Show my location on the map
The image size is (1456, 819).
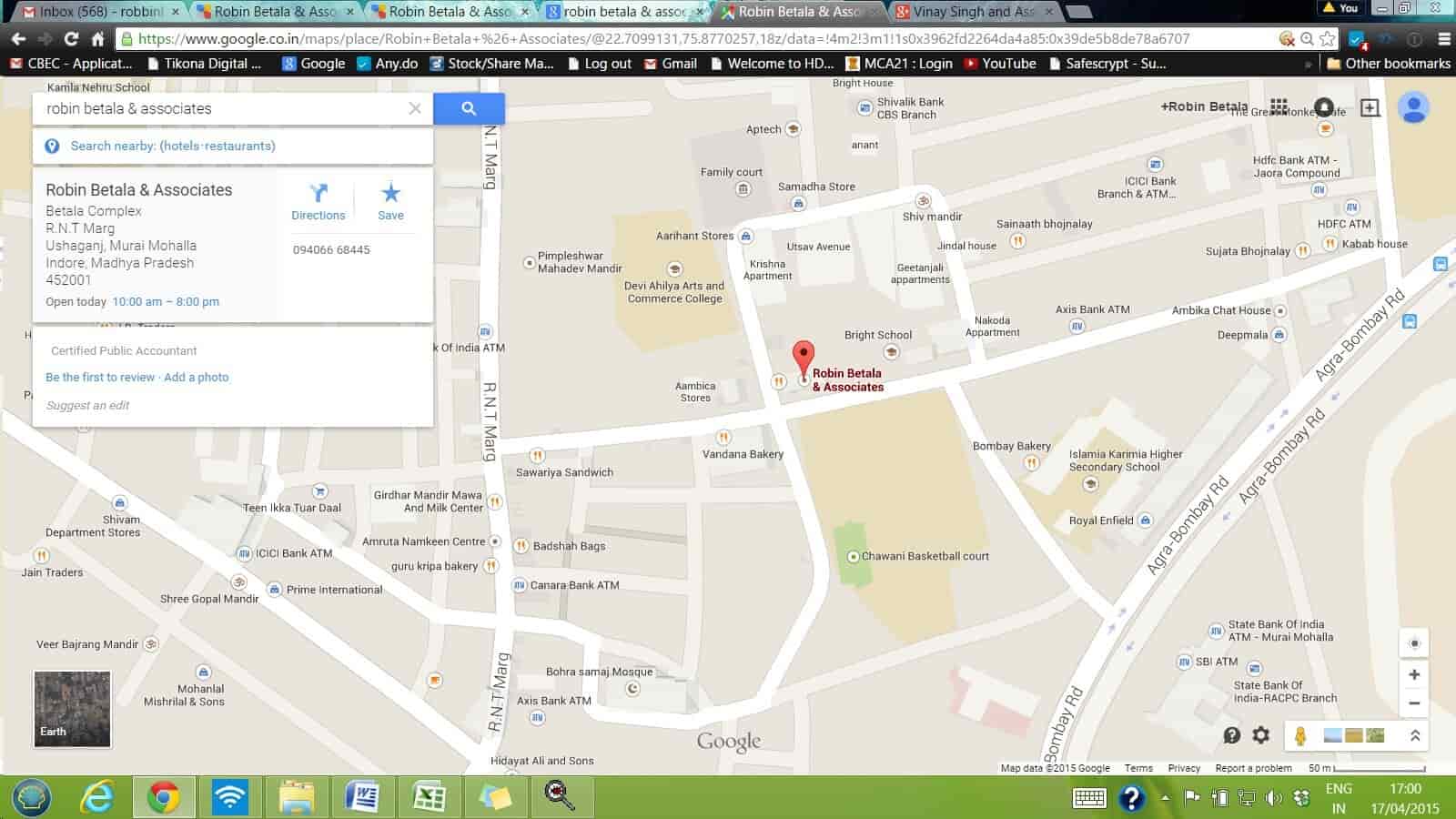pyautogui.click(x=1414, y=643)
